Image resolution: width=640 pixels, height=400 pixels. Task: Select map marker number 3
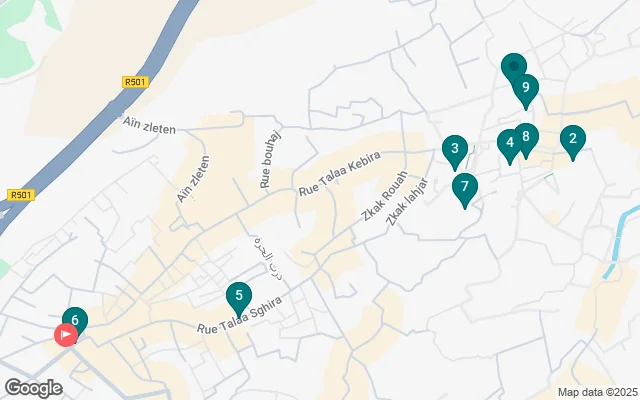coord(455,152)
